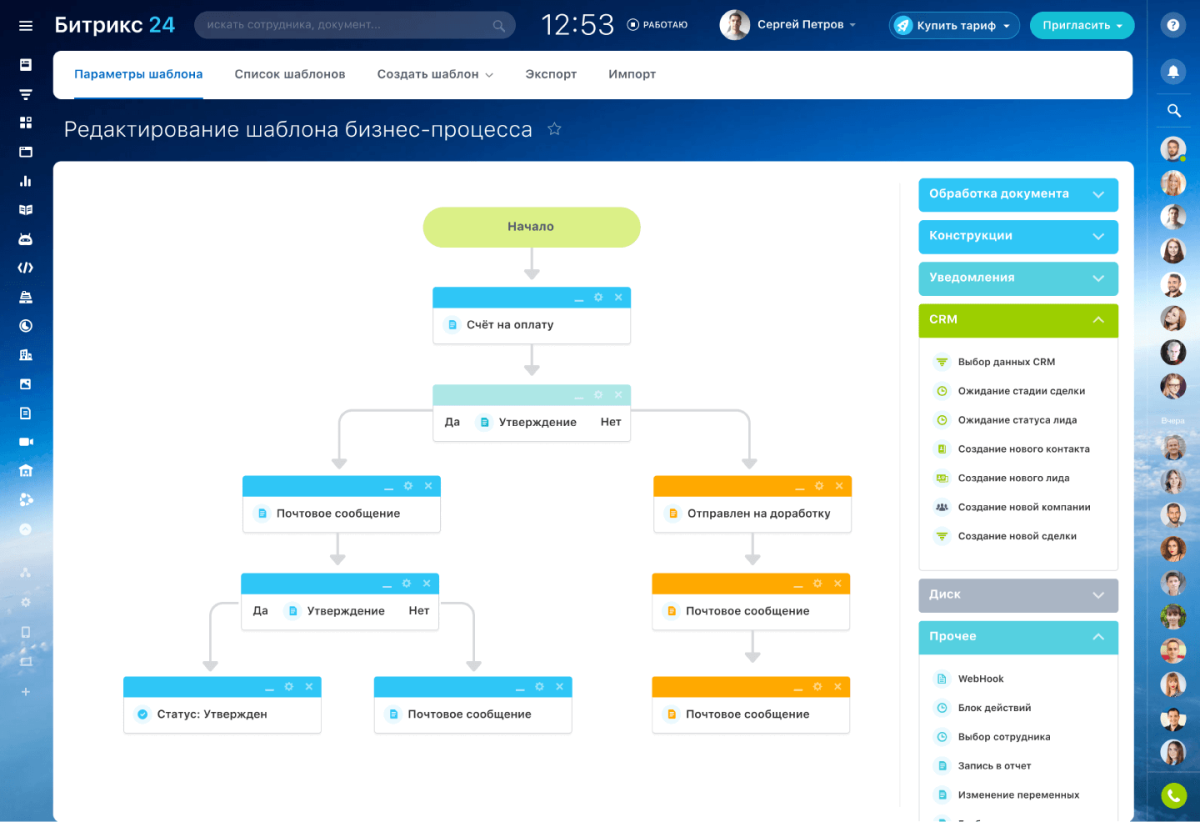
Task: Open search via magnifier icon in right sidebar
Action: coord(1173,111)
